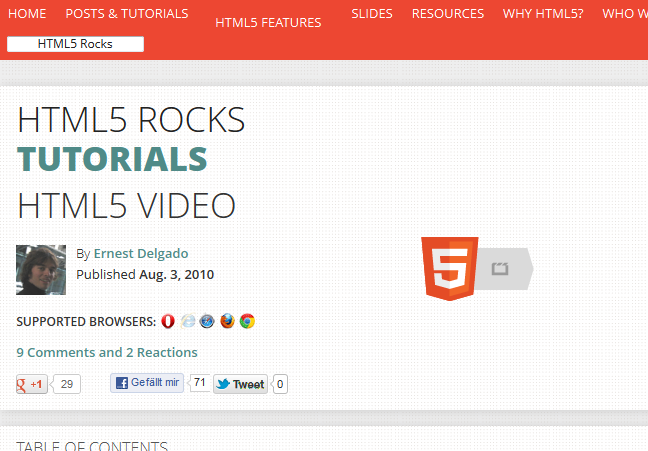Viewport: 648px width, 451px height.
Task: Open Posts & Tutorials in navigation
Action: (x=127, y=14)
